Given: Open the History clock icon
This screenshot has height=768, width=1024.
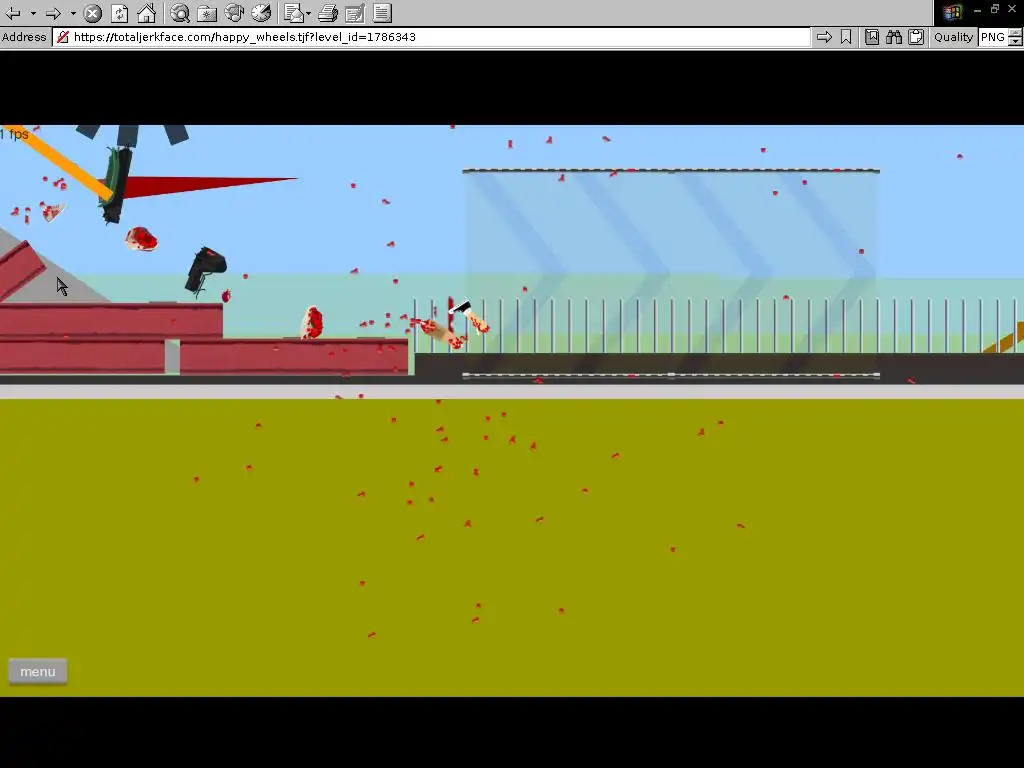Looking at the screenshot, I should [261, 13].
